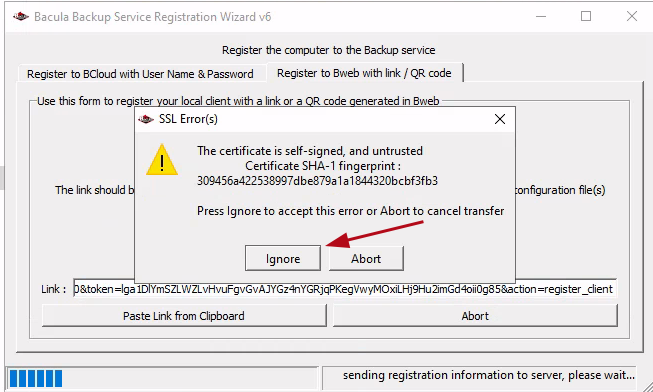
Task: Close the Bacula Registration Wizard window
Action: pos(632,16)
